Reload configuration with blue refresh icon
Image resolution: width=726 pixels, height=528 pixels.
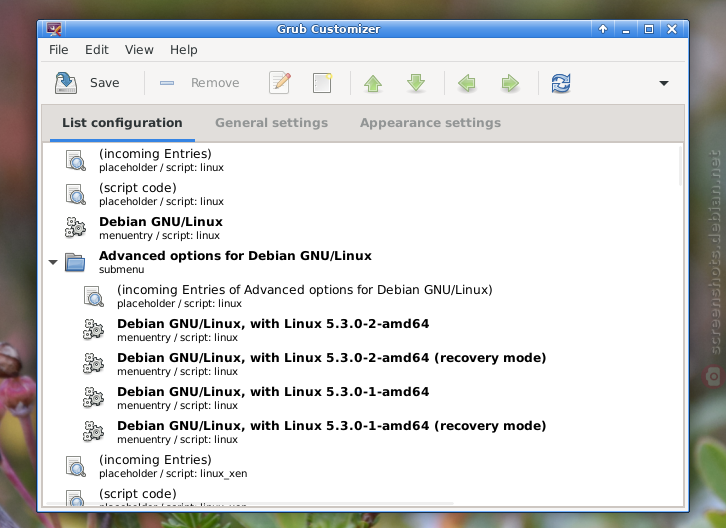[x=561, y=83]
